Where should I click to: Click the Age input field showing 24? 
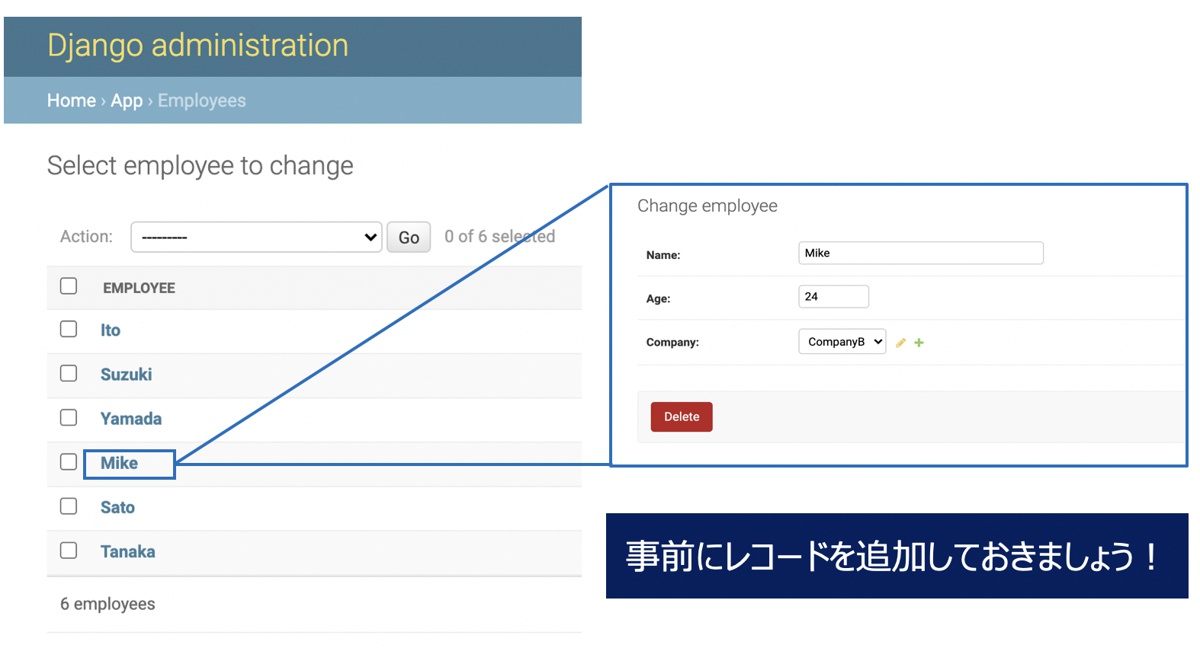pyautogui.click(x=833, y=296)
